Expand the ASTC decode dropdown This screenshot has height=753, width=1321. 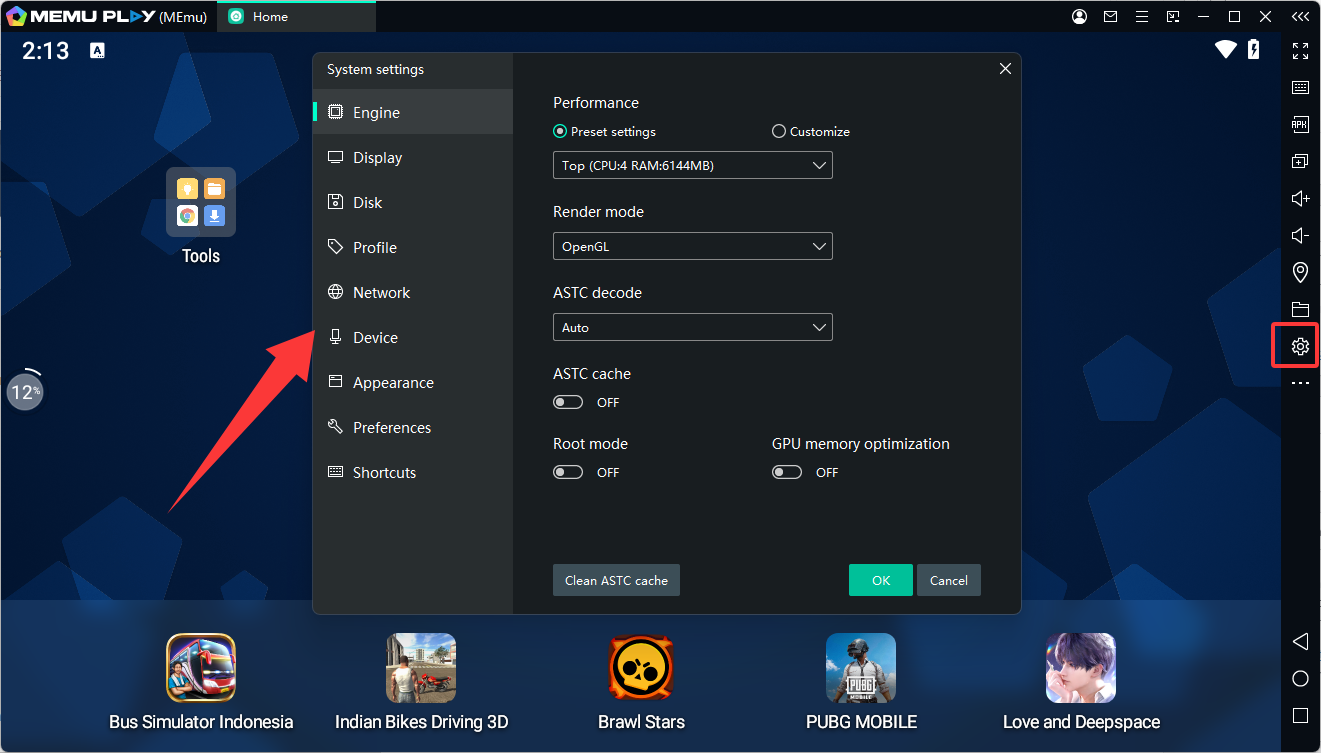tap(692, 327)
